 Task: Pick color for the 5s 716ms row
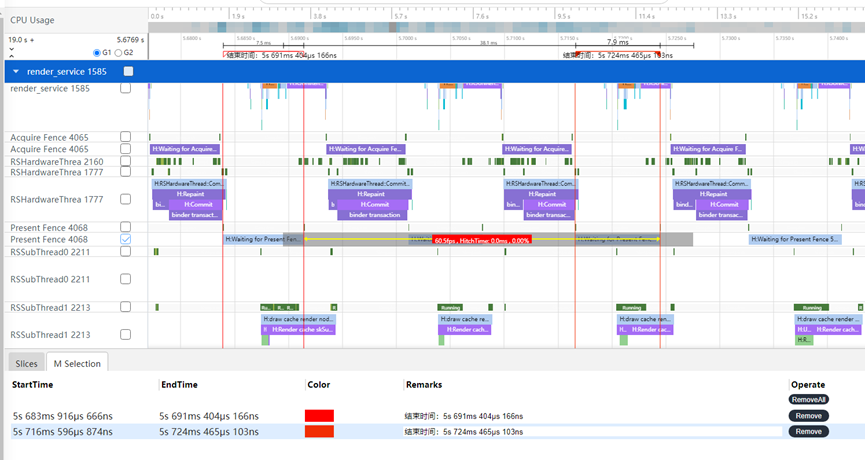pyautogui.click(x=320, y=432)
